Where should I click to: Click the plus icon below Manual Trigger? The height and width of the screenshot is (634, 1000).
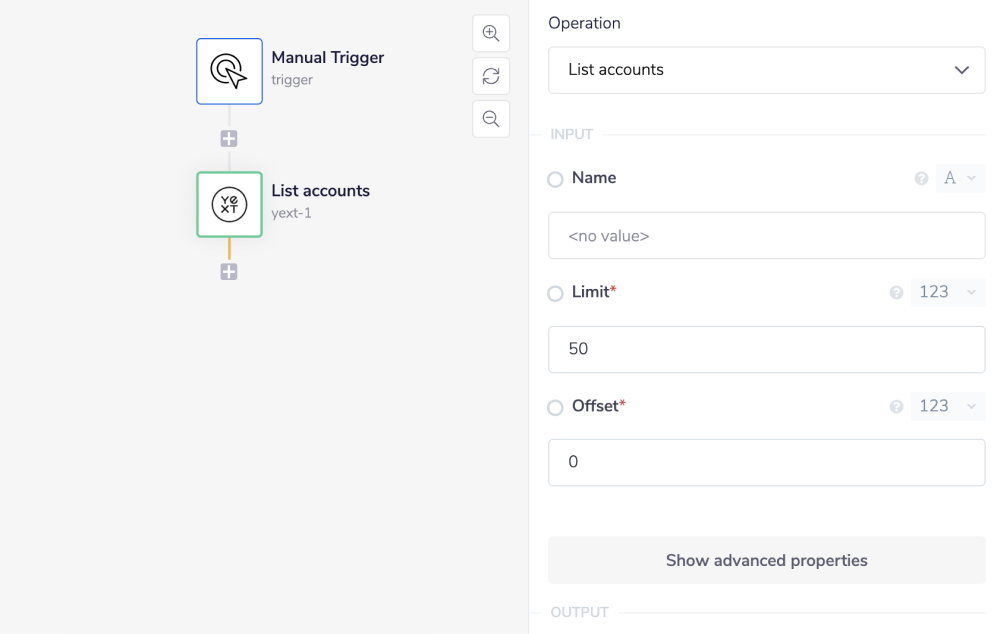click(x=229, y=138)
